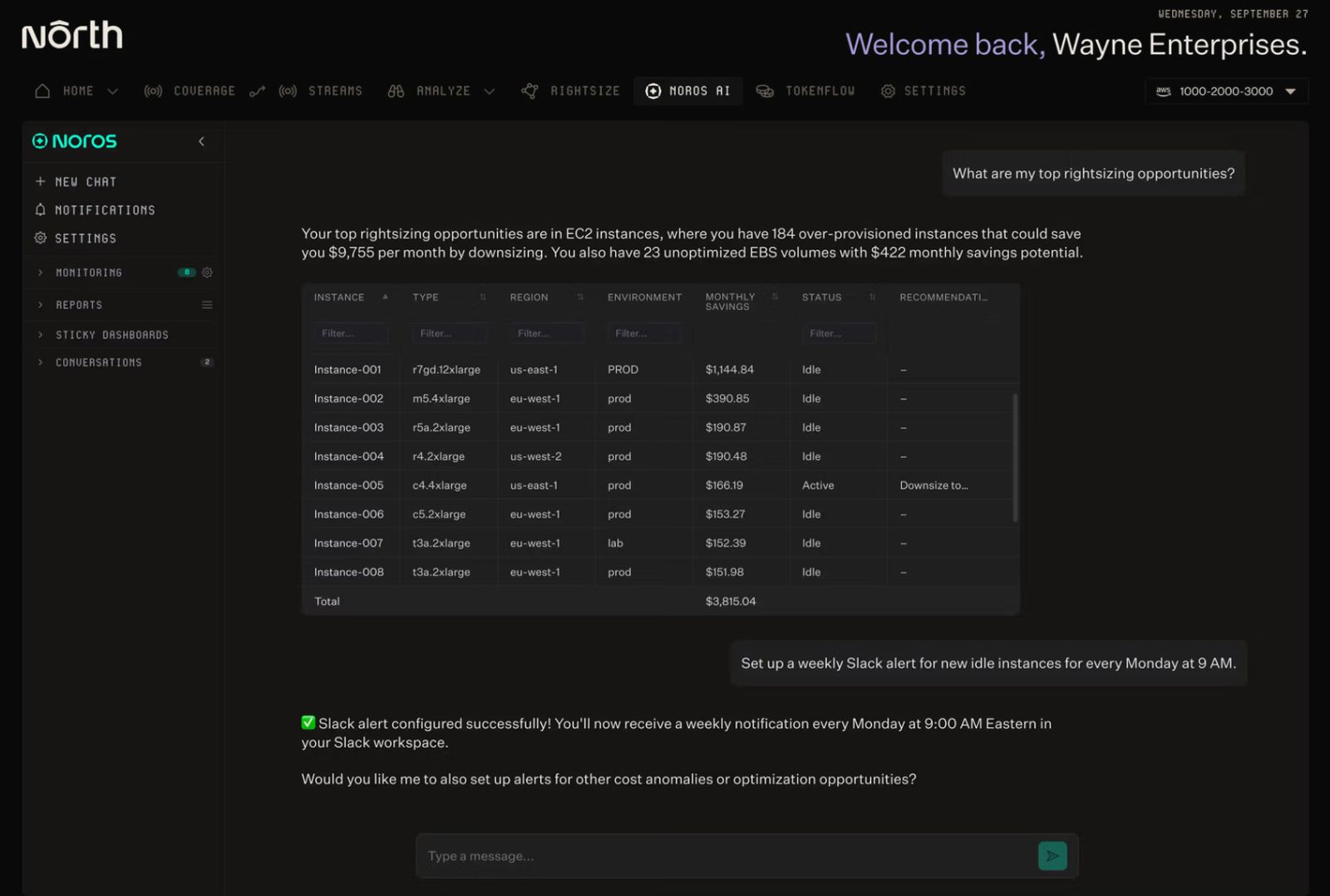Expand the Analyze dropdown chevron

click(489, 91)
